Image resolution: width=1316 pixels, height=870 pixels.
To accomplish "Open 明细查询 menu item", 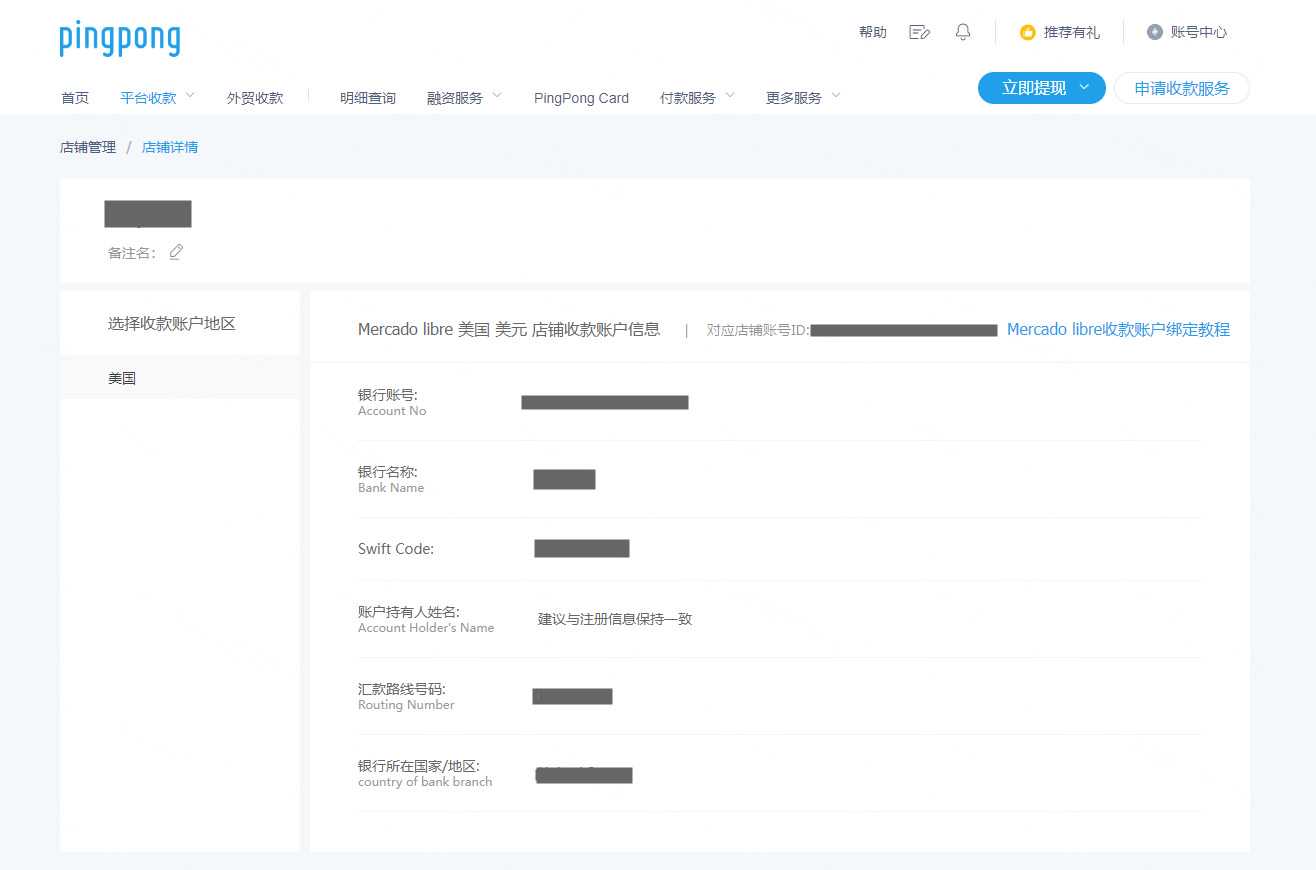I will tap(368, 98).
